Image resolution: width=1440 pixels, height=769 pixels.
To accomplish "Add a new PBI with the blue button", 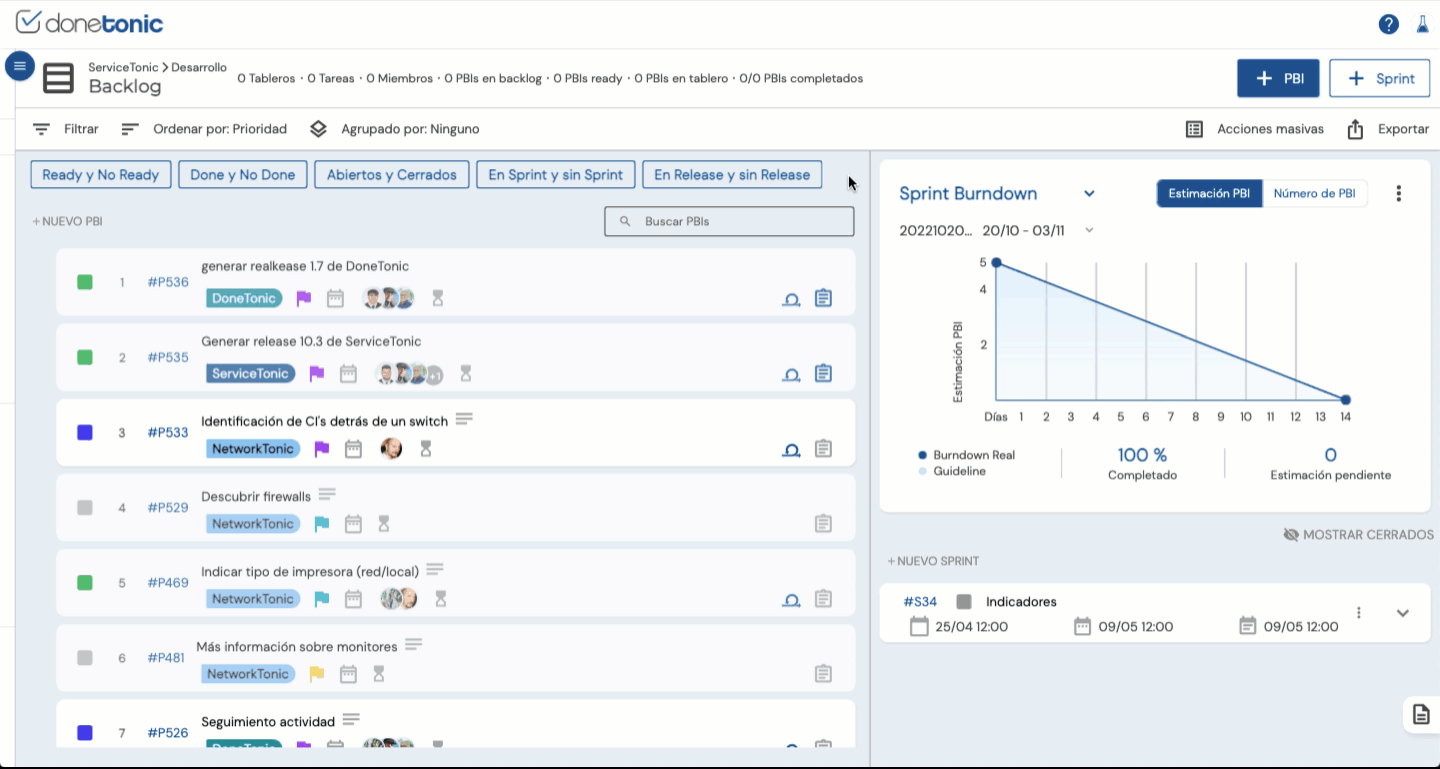I will (1278, 78).
